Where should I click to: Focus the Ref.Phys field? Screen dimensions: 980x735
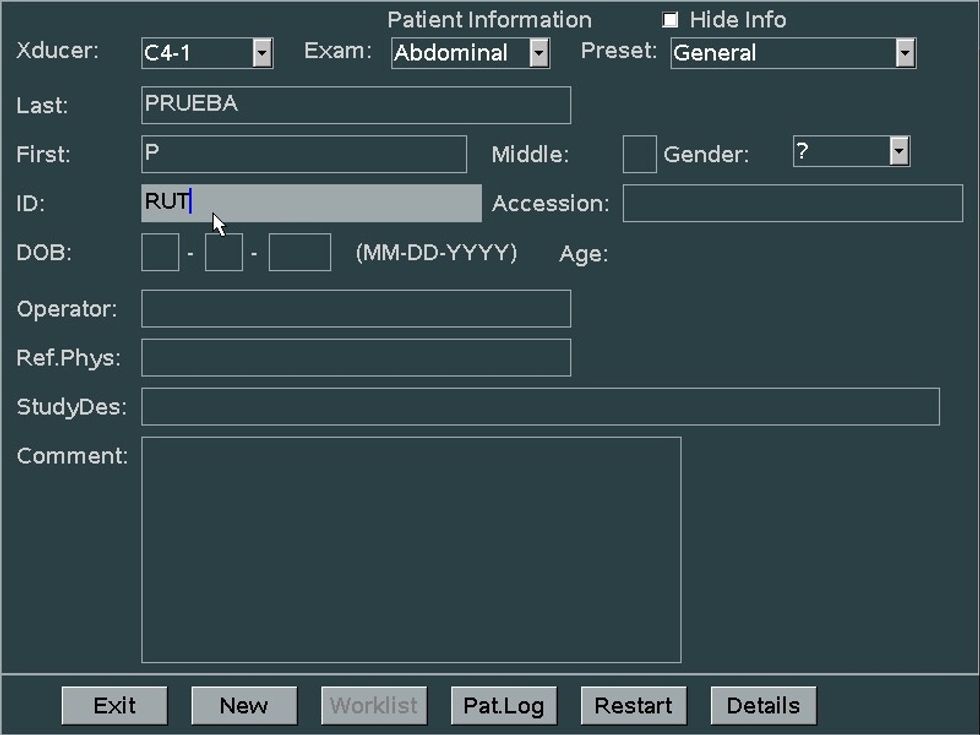click(x=355, y=358)
